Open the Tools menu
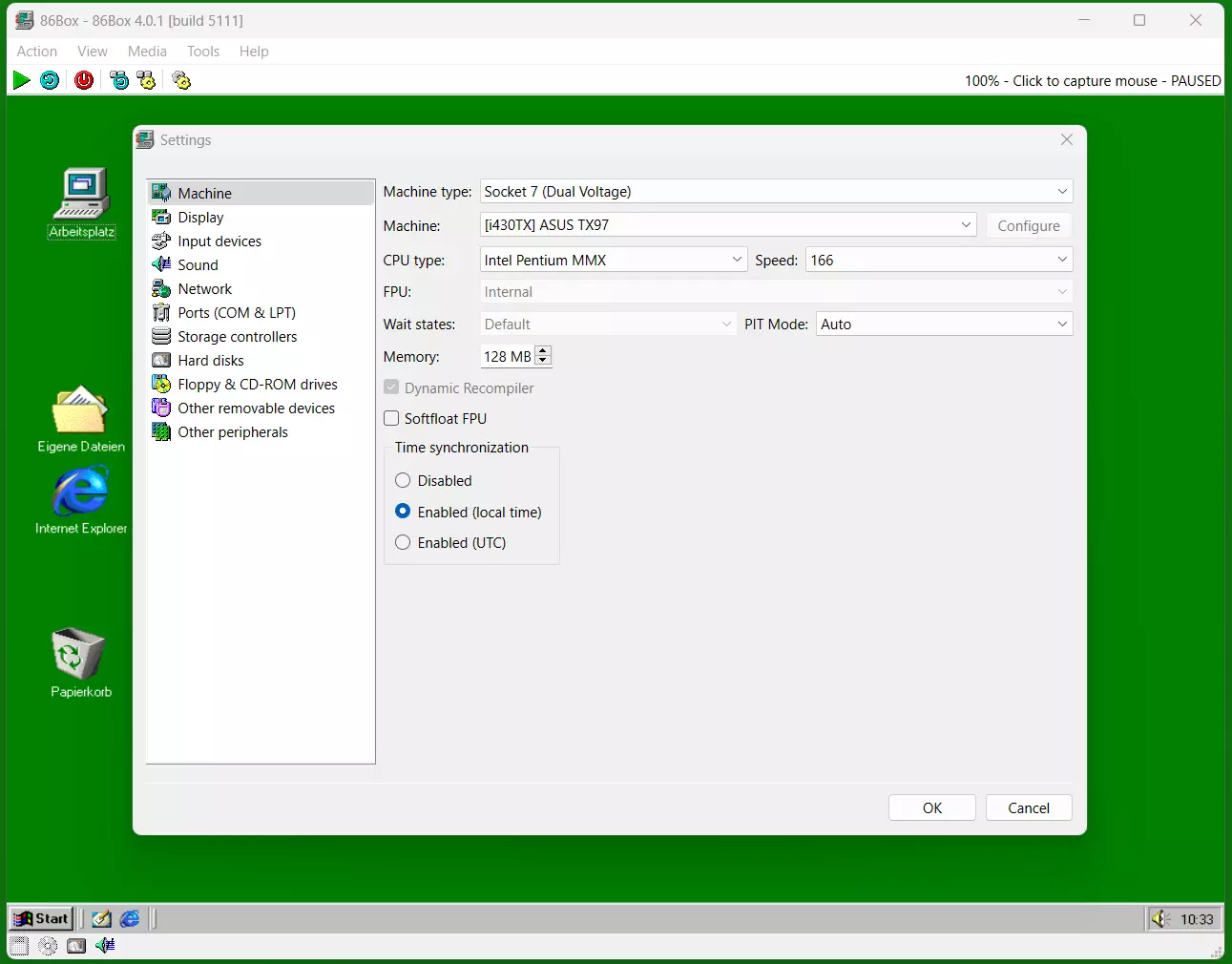 tap(203, 52)
